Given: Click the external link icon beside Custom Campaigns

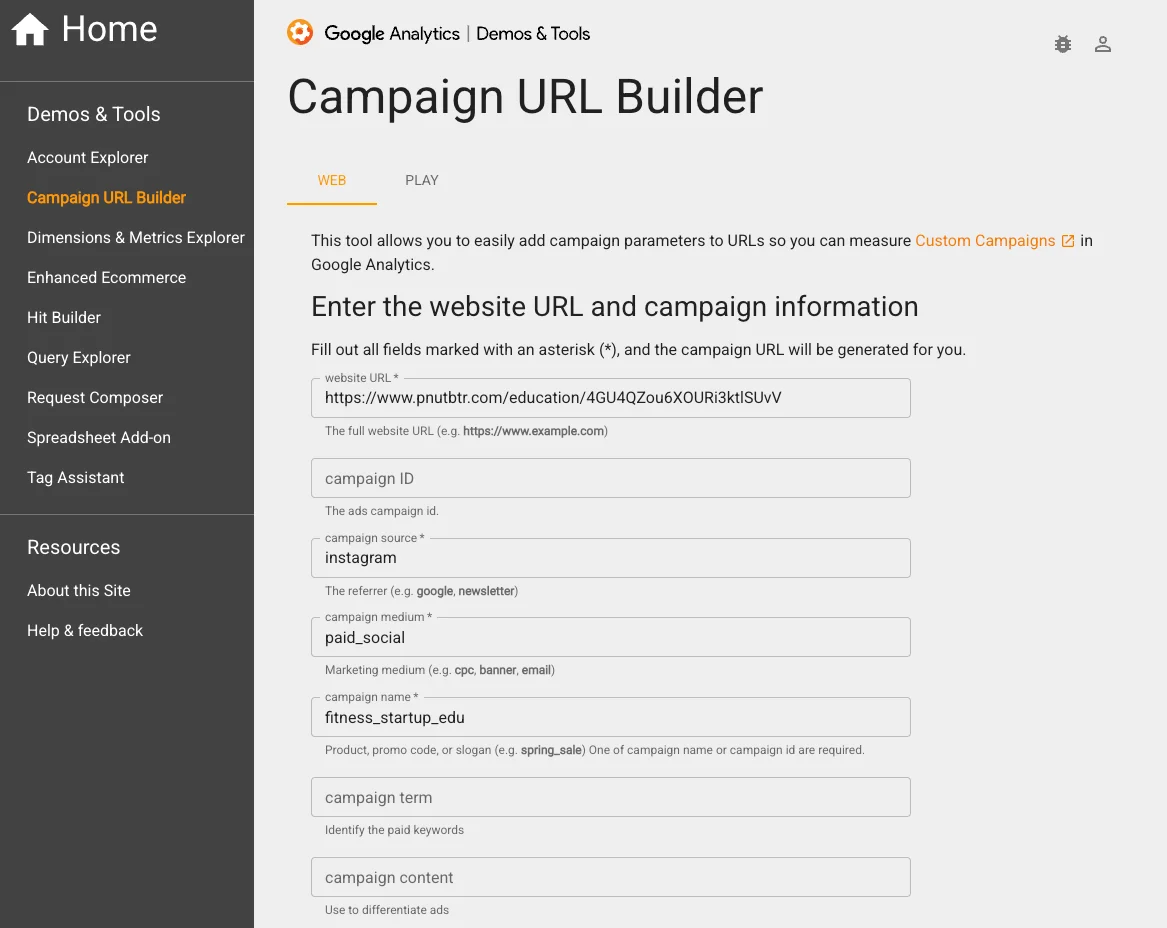Looking at the screenshot, I should click(x=1068, y=241).
